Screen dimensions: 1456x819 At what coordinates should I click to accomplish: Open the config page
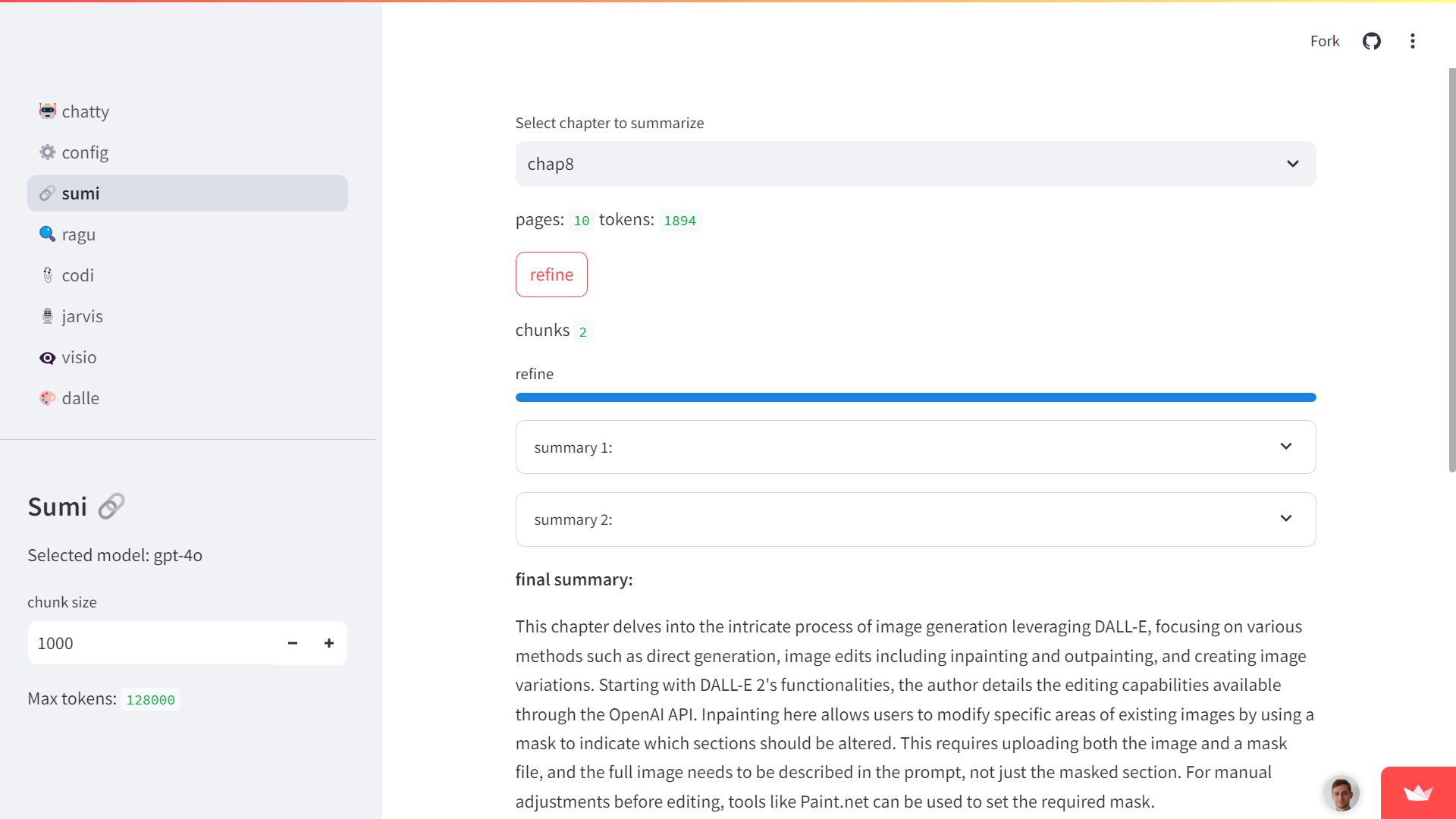(x=187, y=152)
